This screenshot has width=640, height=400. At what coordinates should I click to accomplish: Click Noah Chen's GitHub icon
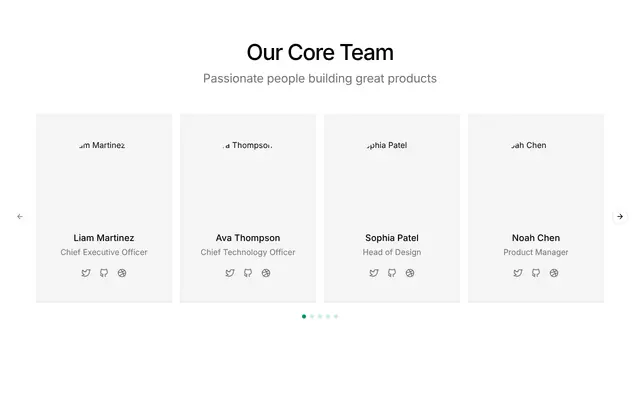(536, 273)
